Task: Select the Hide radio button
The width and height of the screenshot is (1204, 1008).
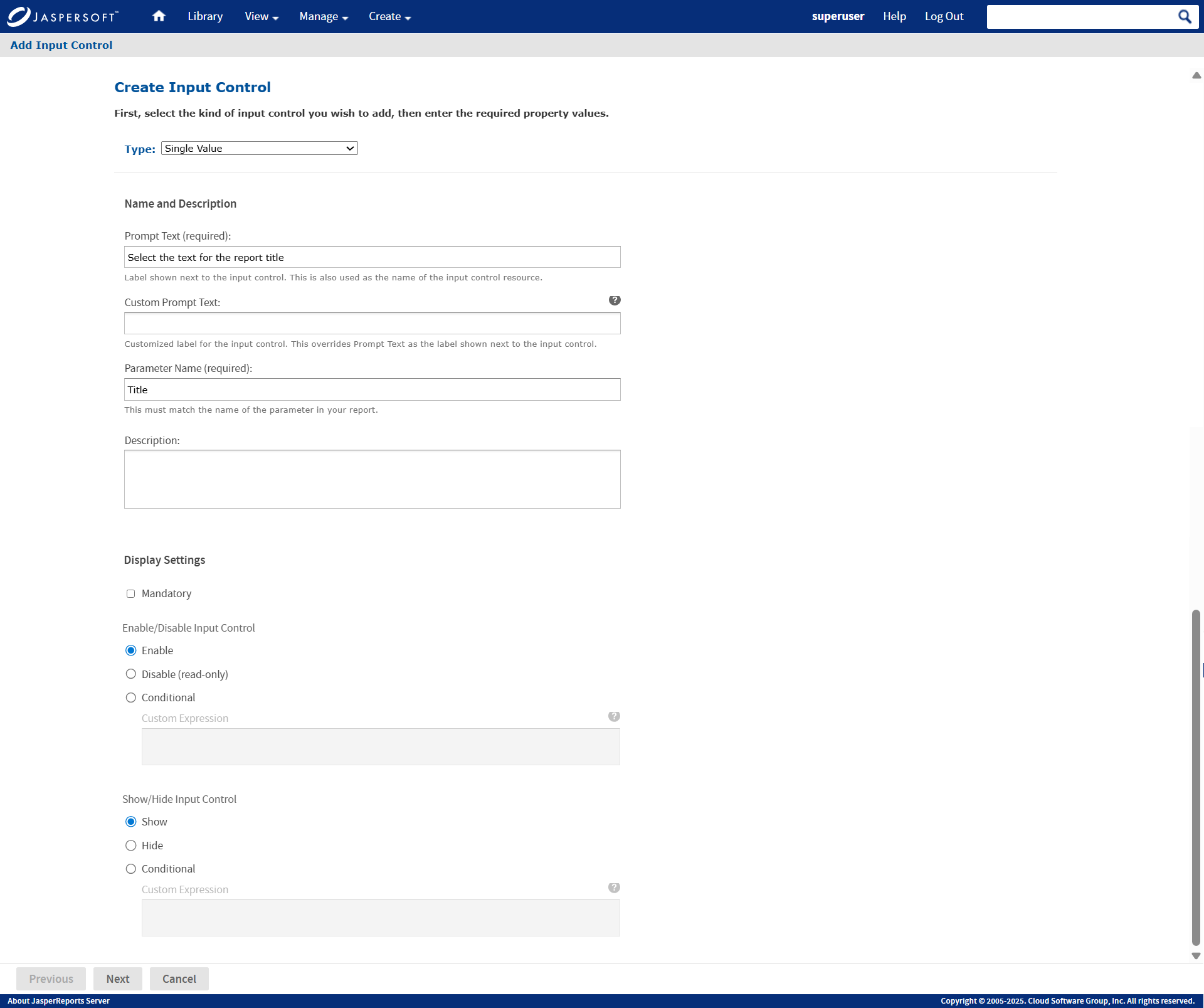Action: pyautogui.click(x=130, y=846)
